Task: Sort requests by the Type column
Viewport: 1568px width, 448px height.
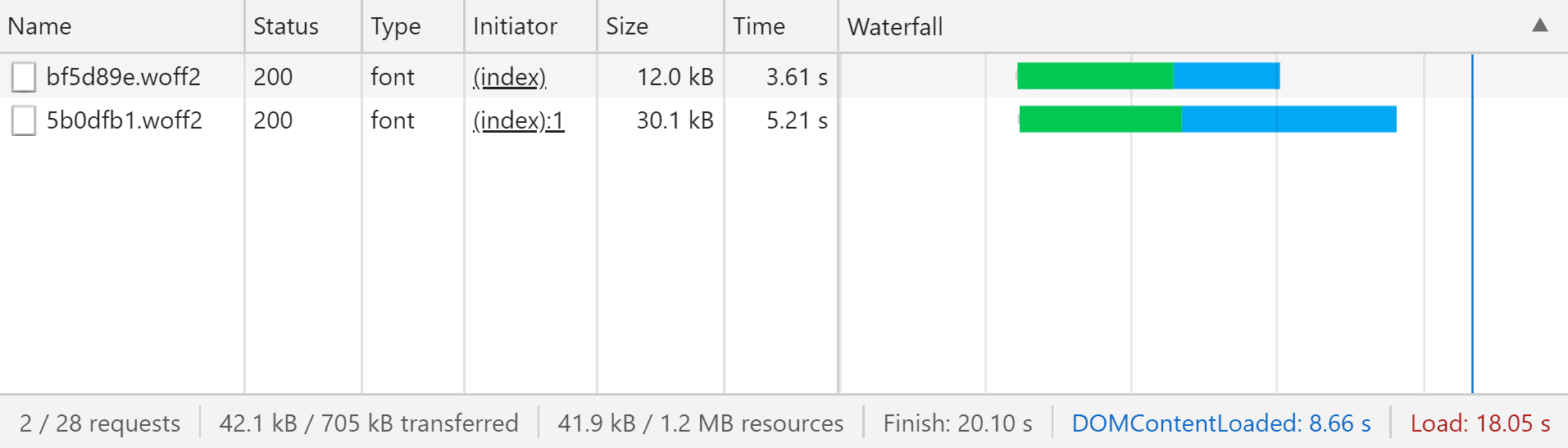Action: click(395, 26)
